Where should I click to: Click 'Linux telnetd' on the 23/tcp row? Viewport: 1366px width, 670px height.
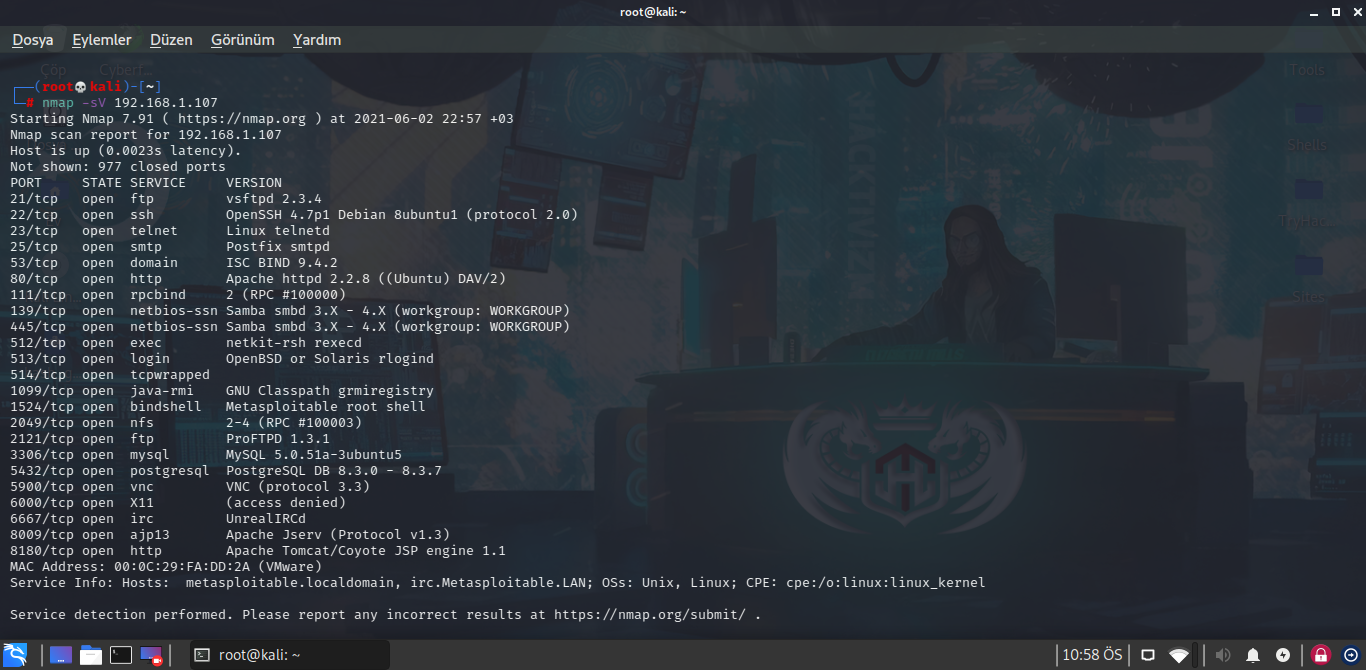click(278, 231)
